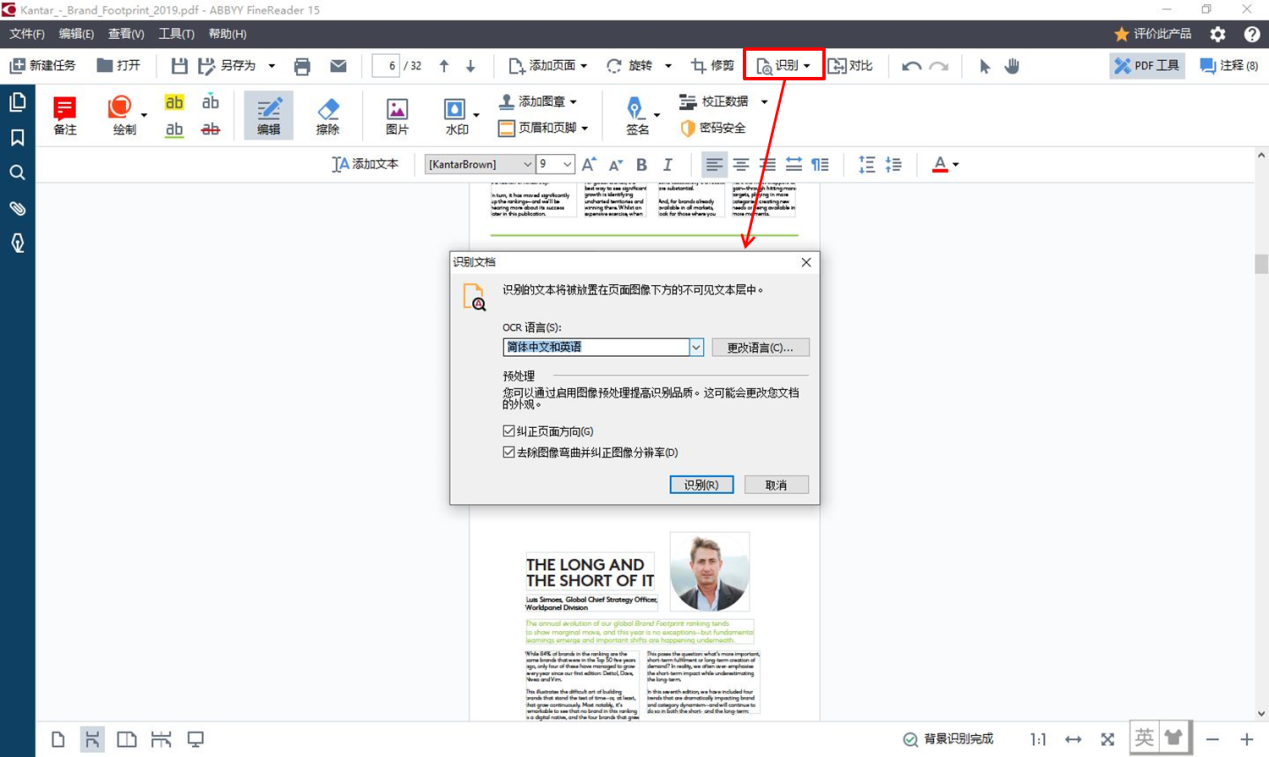The height and width of the screenshot is (757, 1269).
Task: Toggle italic I formatting
Action: pyautogui.click(x=667, y=164)
